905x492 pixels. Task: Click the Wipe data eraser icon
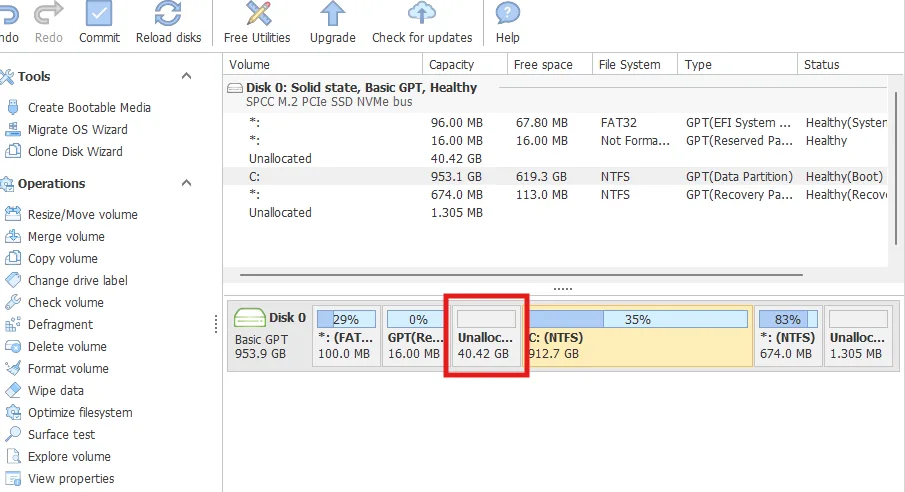click(x=13, y=390)
